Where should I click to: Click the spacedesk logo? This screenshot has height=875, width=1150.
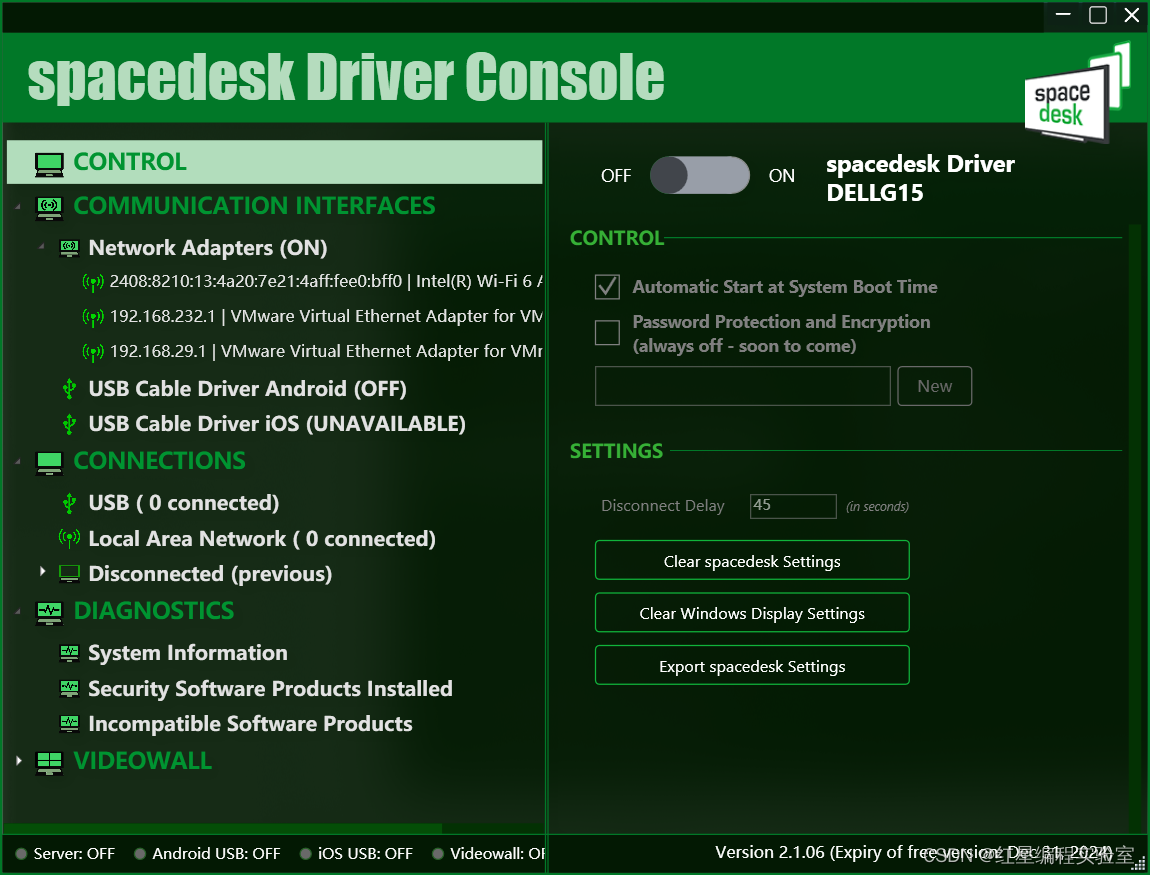click(1077, 92)
